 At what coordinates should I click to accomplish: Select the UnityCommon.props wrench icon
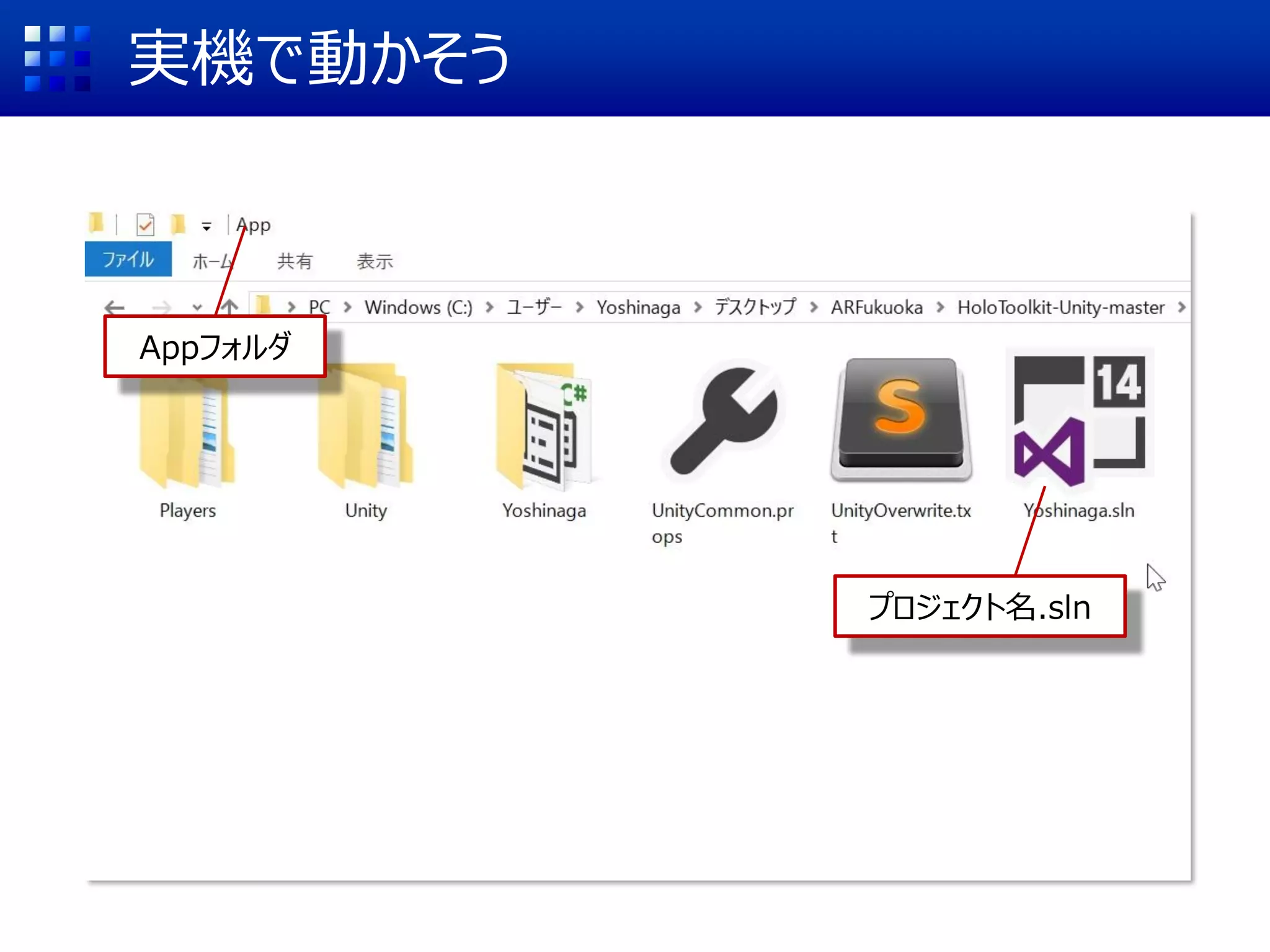pyautogui.click(x=723, y=421)
